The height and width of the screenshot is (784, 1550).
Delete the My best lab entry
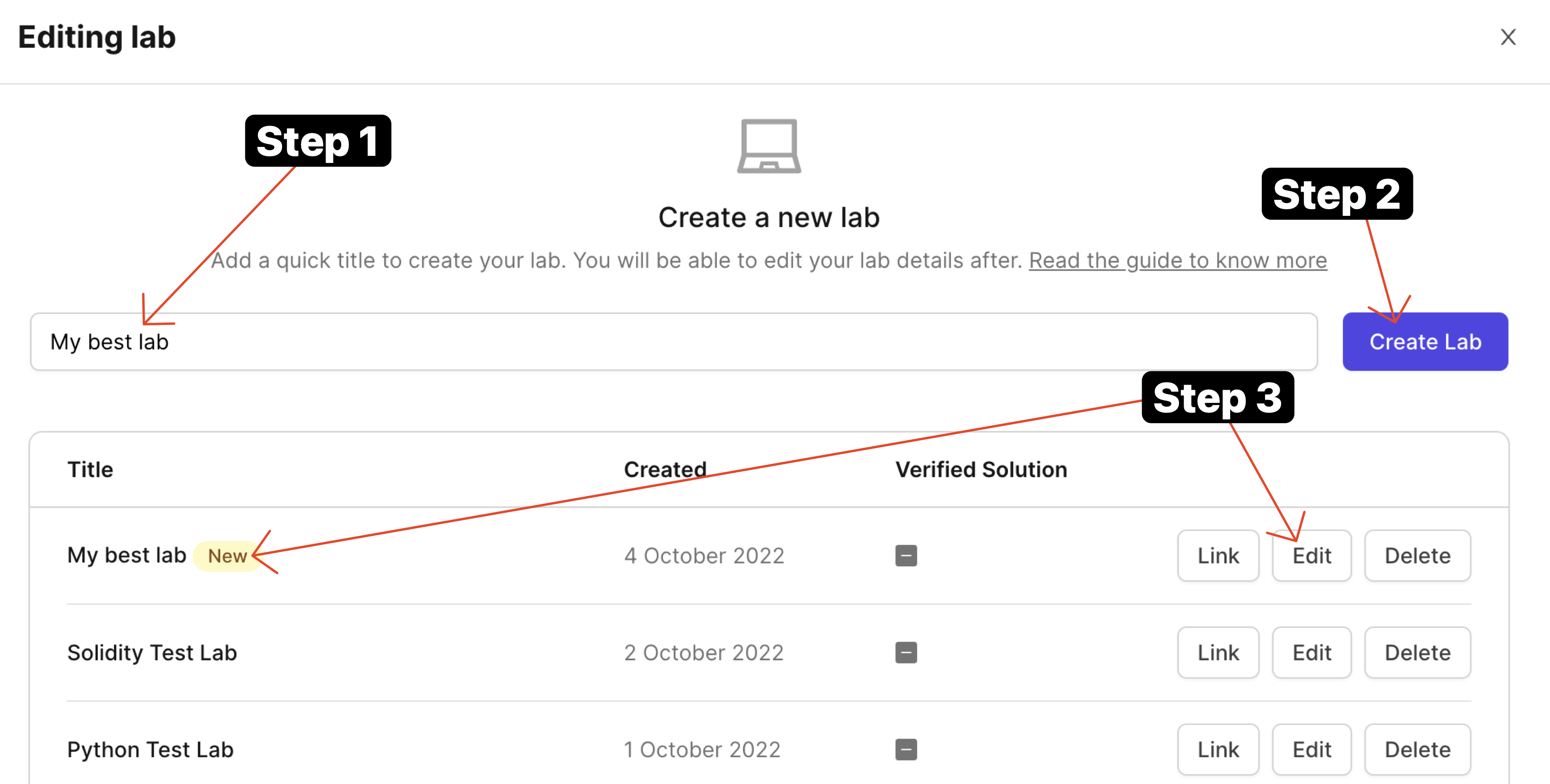pyautogui.click(x=1417, y=555)
